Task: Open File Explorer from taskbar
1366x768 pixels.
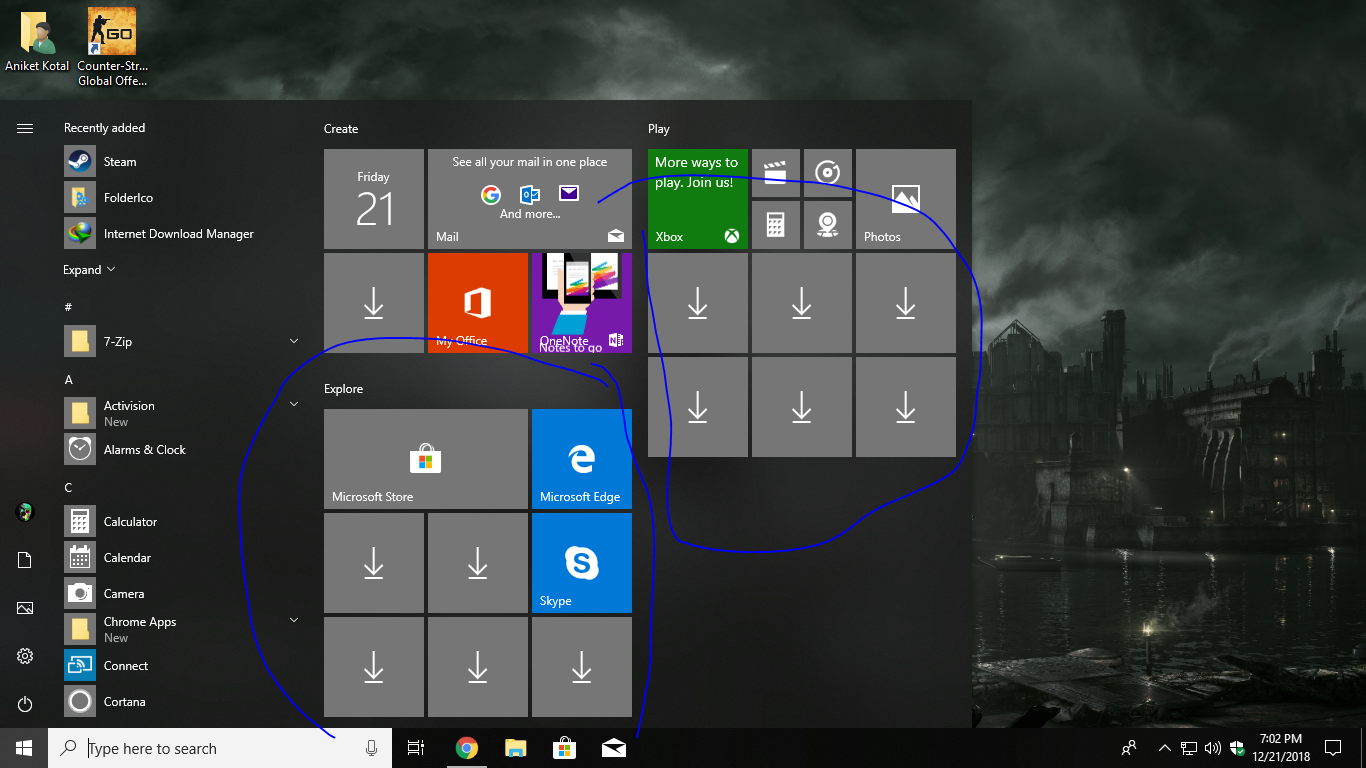Action: pos(515,748)
